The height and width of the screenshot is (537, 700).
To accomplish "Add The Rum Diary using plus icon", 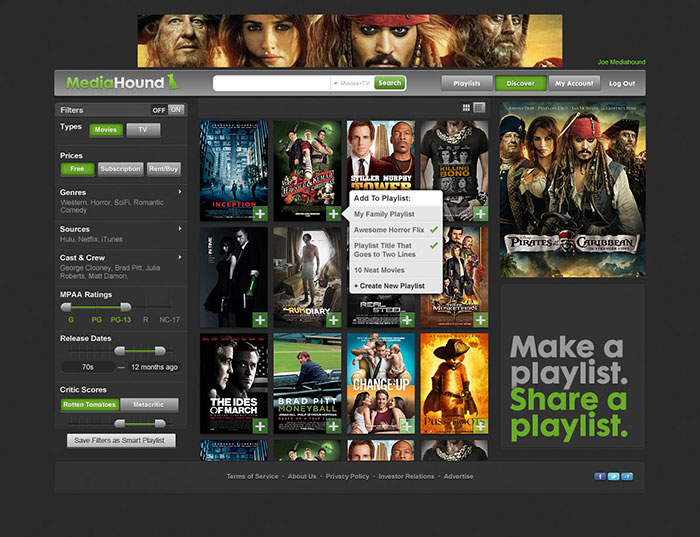I will tap(333, 320).
